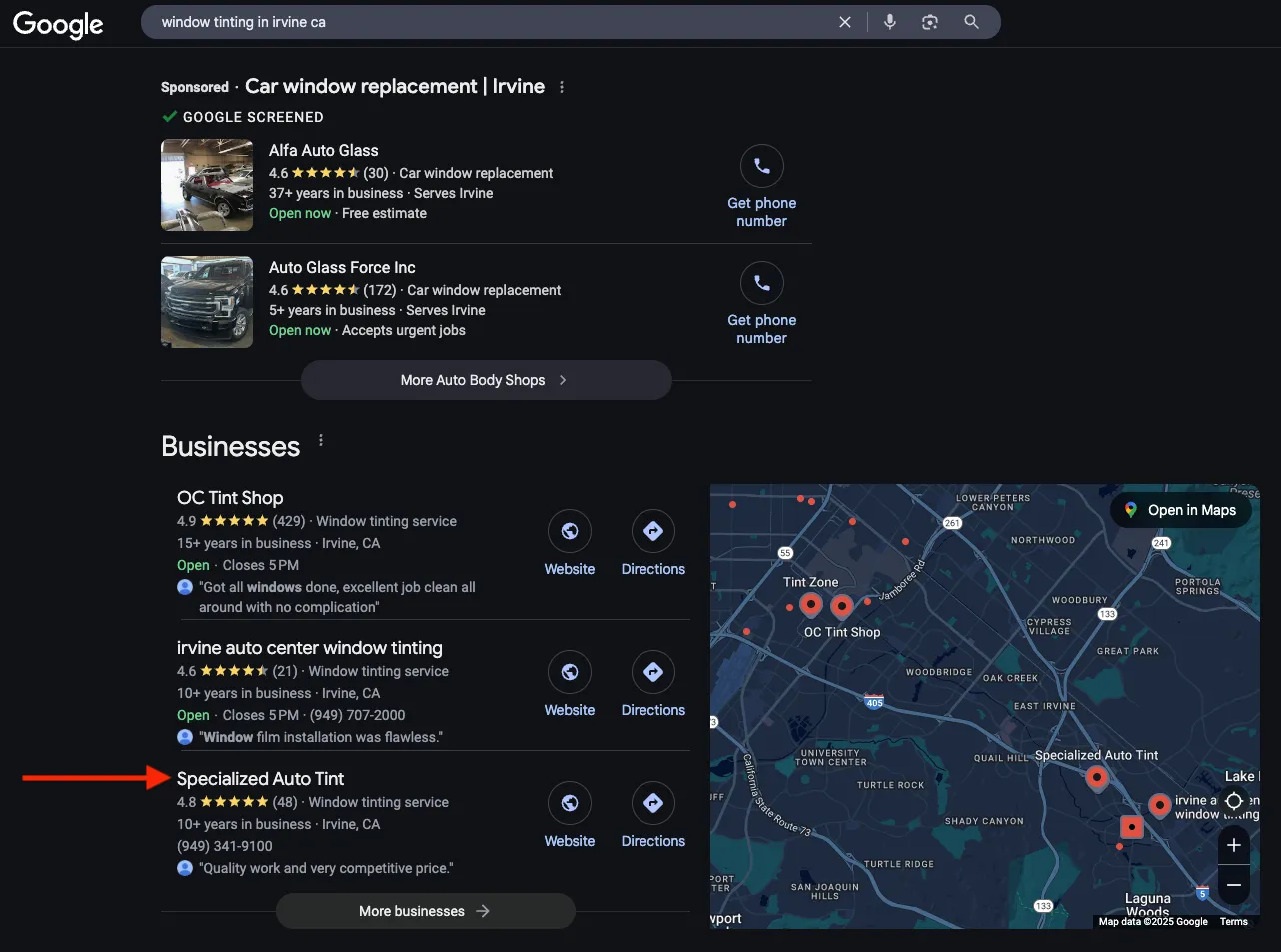Image resolution: width=1281 pixels, height=952 pixels.
Task: Click the Businesses heading
Action: 231,446
